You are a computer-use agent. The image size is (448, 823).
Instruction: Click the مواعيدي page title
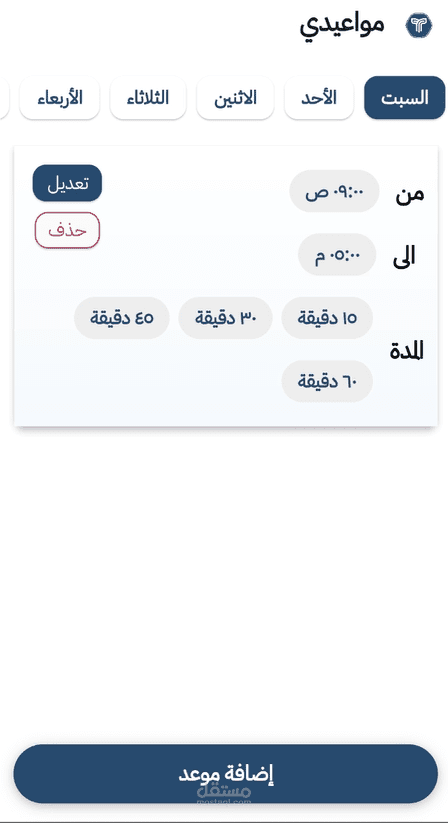tap(342, 25)
